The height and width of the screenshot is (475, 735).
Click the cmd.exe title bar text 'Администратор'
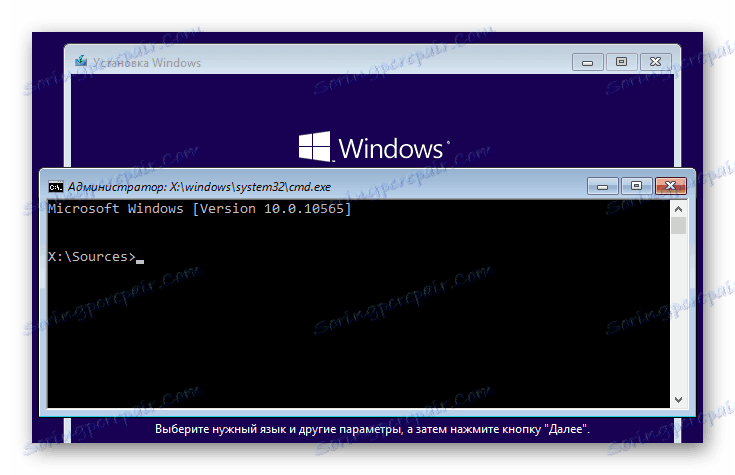point(117,187)
